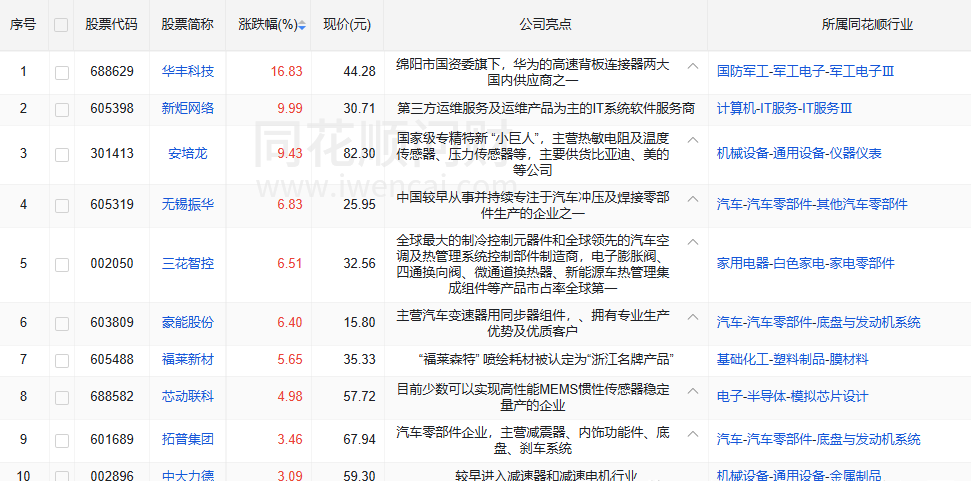Open industry link 汽车-汽车零部件-其他汽车零部件
This screenshot has height=481, width=975.
point(812,204)
